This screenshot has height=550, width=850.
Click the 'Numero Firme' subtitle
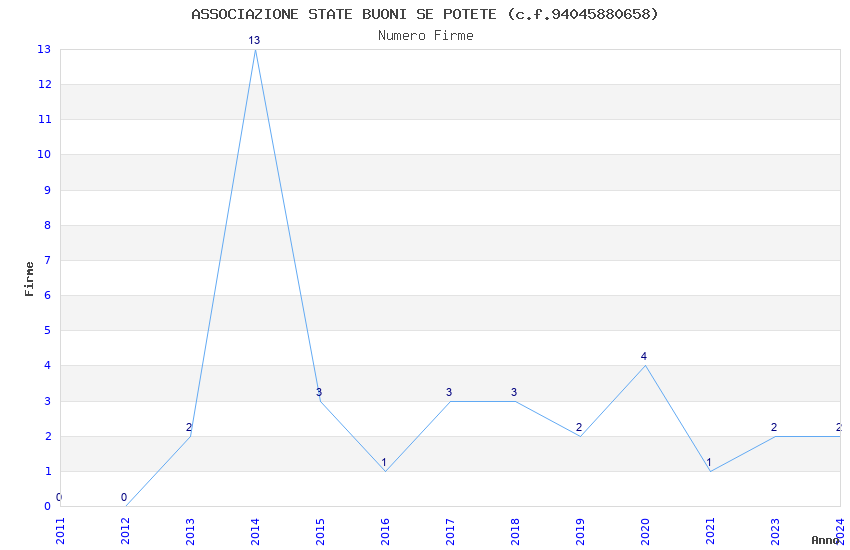[x=426, y=36]
